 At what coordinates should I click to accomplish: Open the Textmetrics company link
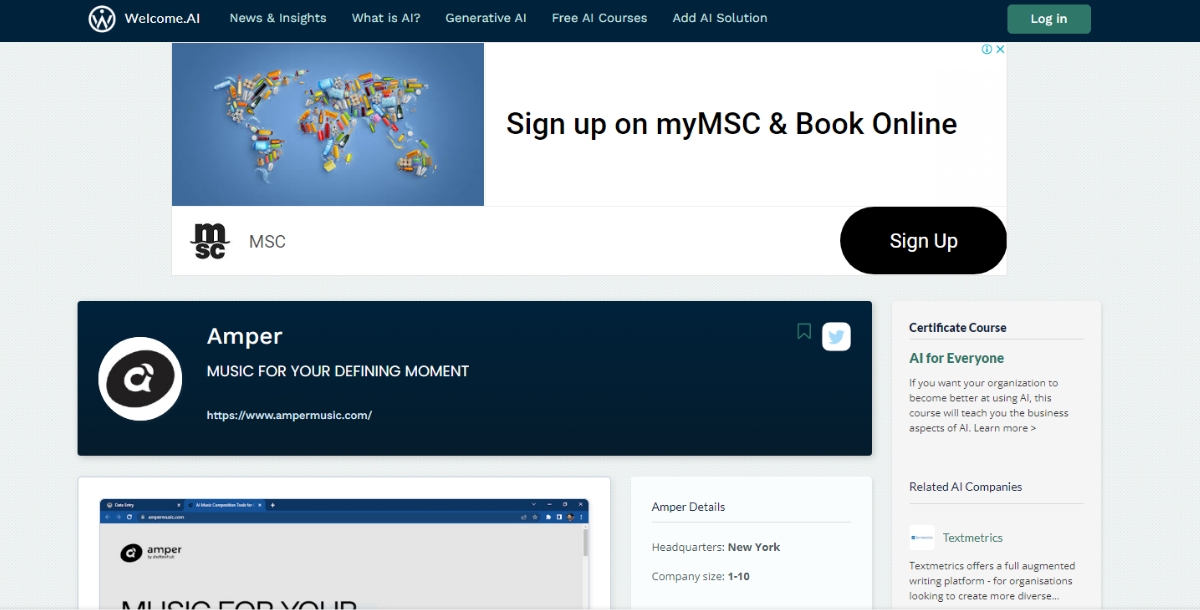point(972,538)
